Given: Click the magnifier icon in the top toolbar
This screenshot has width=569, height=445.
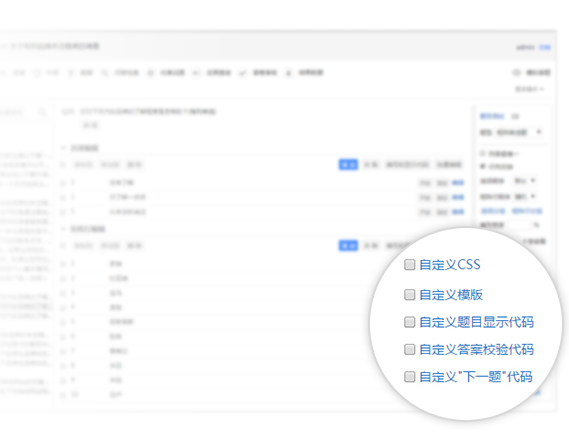Looking at the screenshot, I should tap(105, 73).
